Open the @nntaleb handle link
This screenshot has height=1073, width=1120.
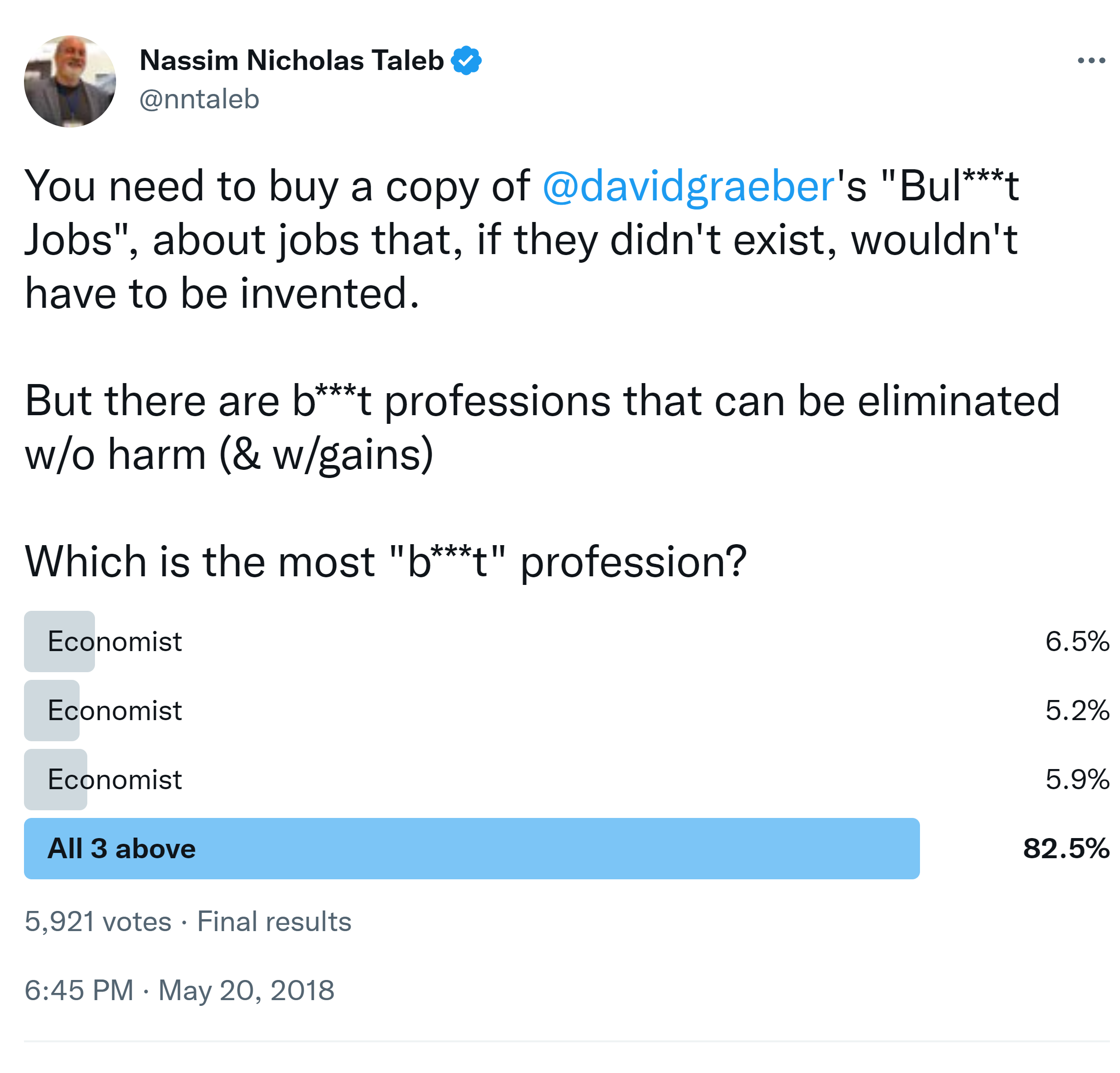(199, 99)
